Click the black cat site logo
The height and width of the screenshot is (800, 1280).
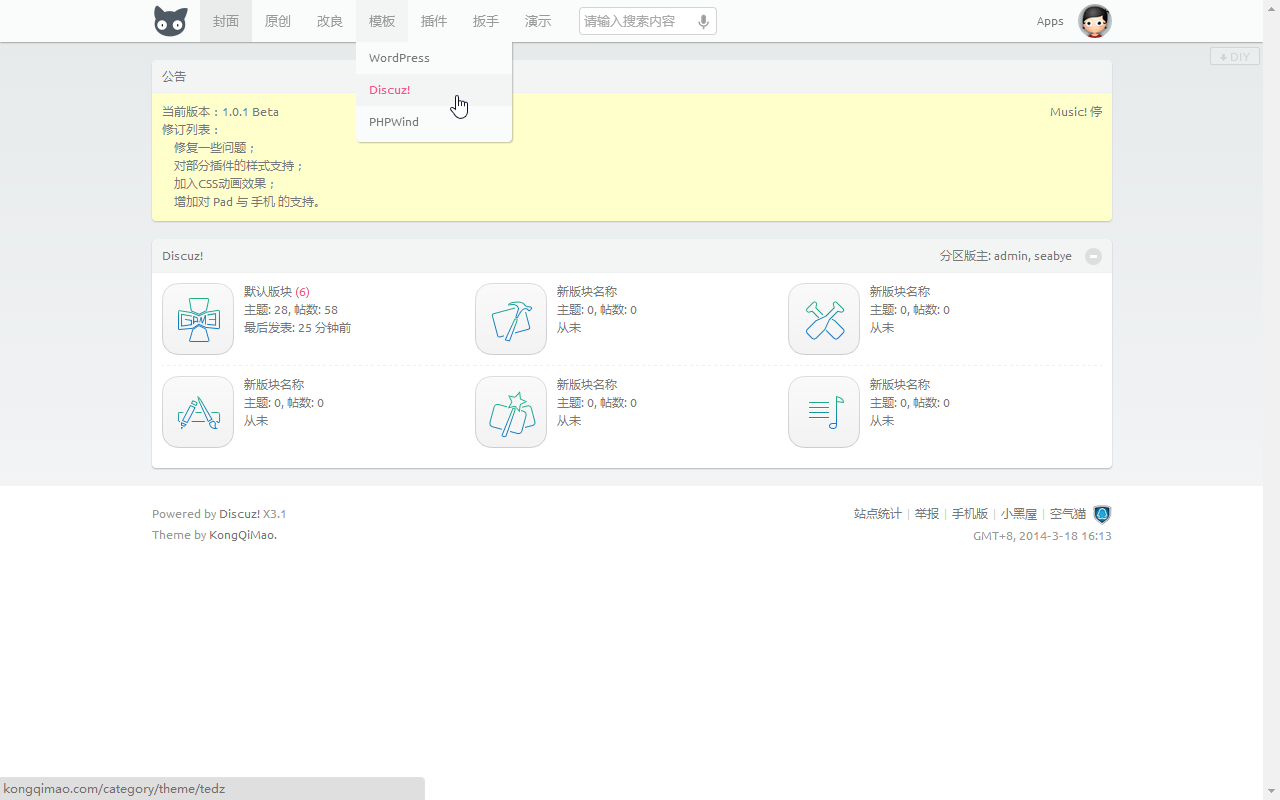tap(171, 21)
